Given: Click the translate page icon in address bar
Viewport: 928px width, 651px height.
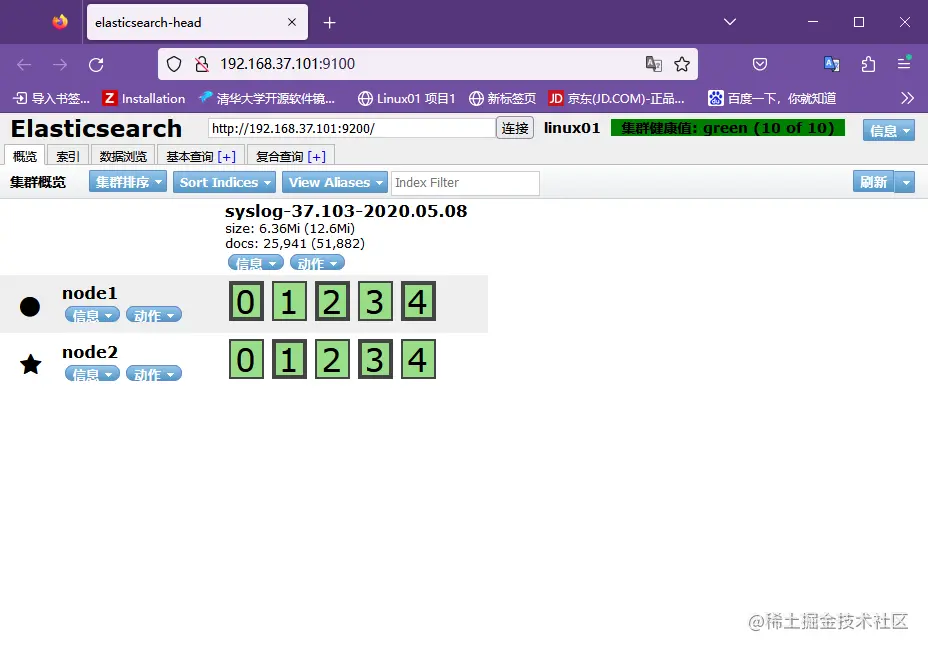Looking at the screenshot, I should coord(653,64).
